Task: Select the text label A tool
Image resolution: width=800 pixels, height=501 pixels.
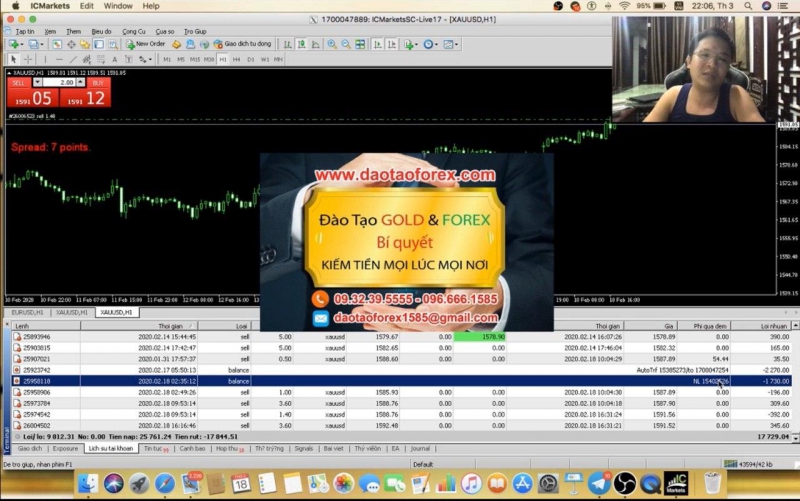Action: [115, 59]
